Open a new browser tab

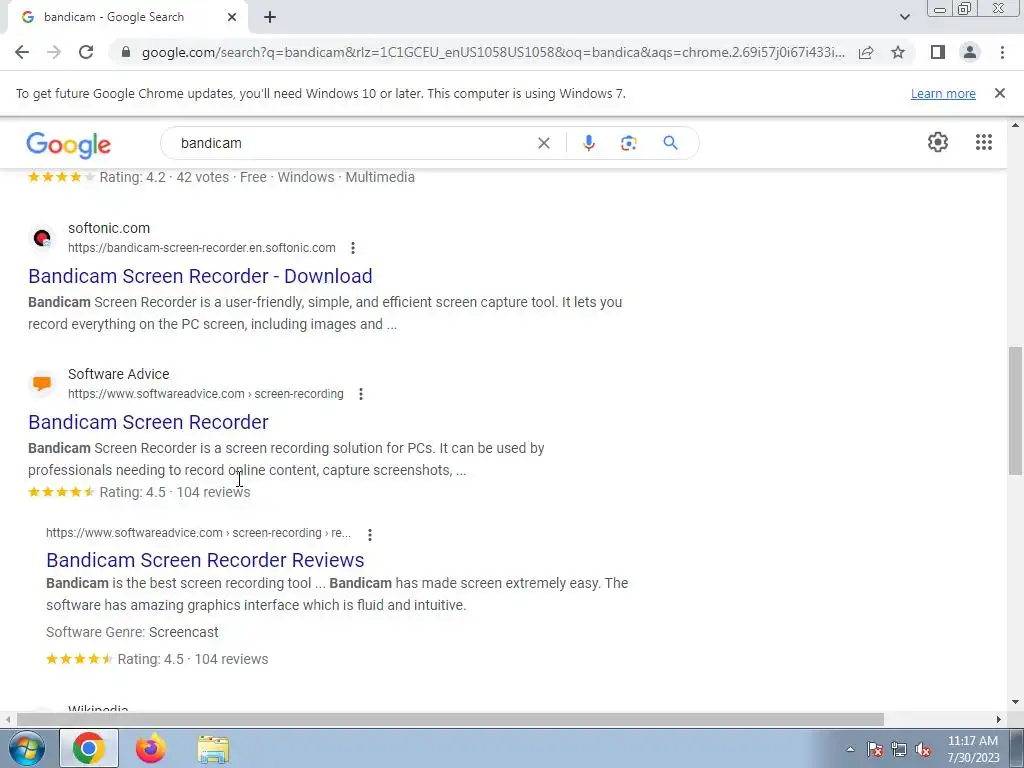pyautogui.click(x=270, y=17)
